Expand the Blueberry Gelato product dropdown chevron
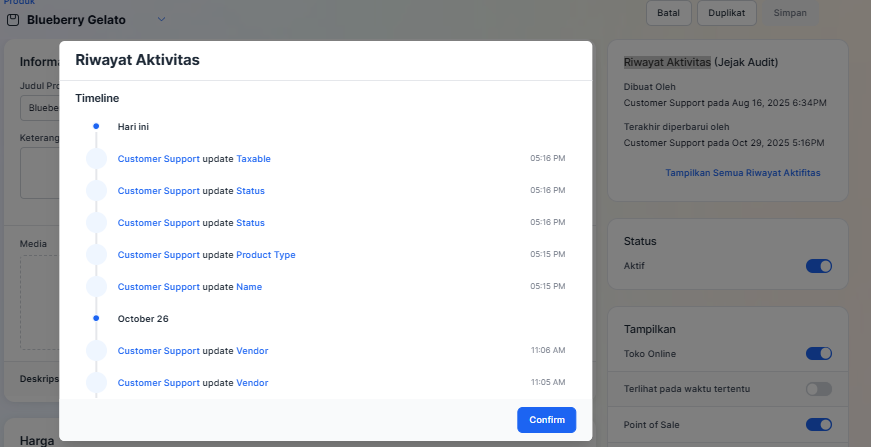 click(162, 20)
